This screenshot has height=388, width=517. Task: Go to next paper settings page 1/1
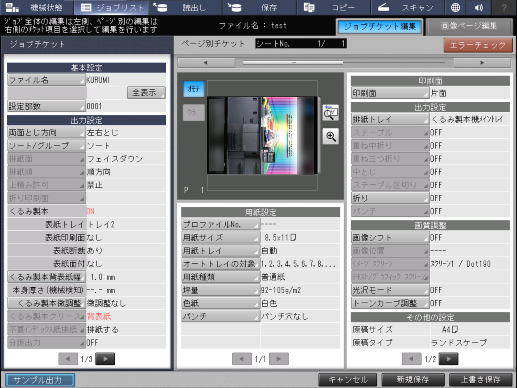coord(279,359)
